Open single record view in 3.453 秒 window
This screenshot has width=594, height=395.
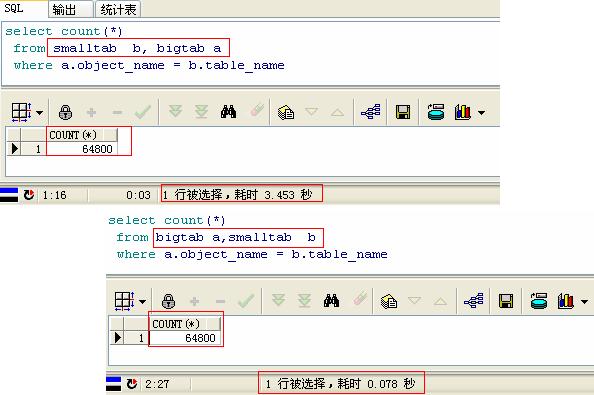tap(286, 112)
